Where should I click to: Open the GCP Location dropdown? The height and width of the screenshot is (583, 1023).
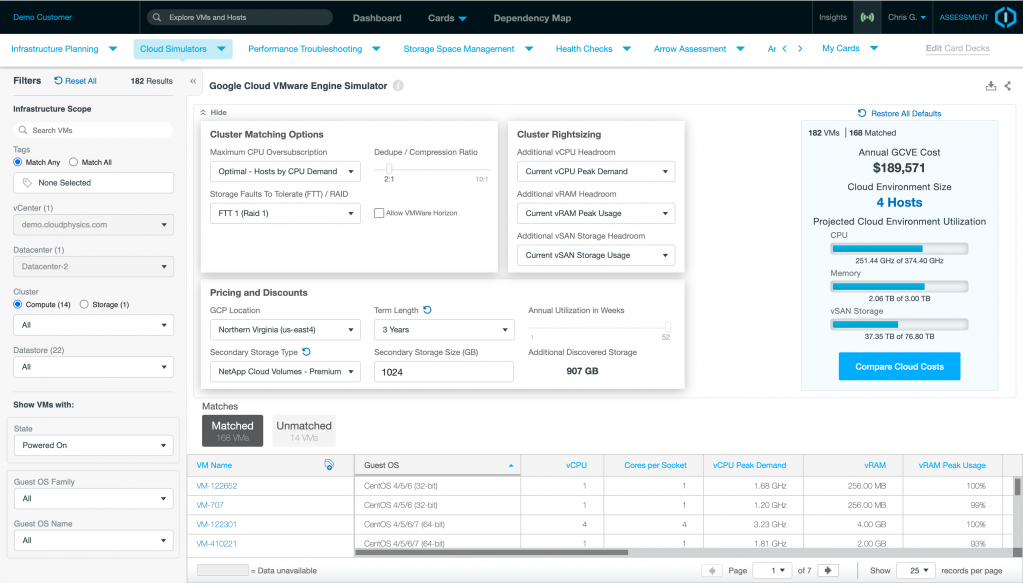click(x=285, y=330)
